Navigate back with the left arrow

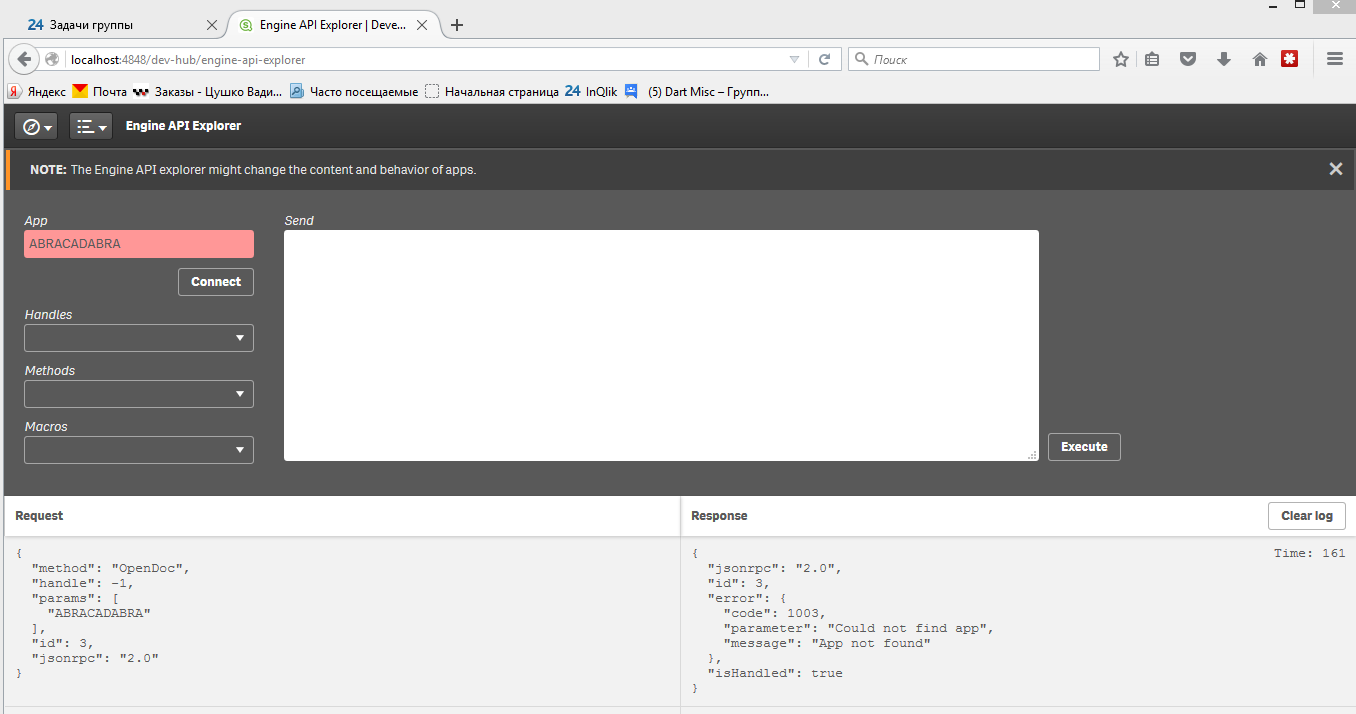tap(24, 58)
